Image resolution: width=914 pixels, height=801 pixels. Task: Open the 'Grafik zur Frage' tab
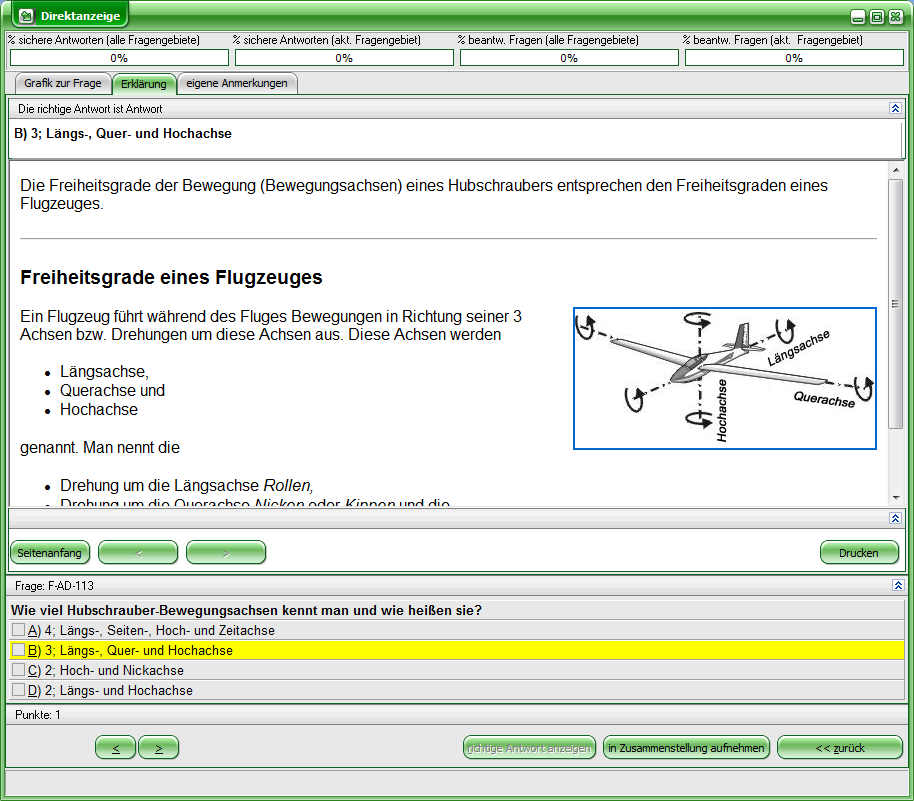click(x=63, y=83)
